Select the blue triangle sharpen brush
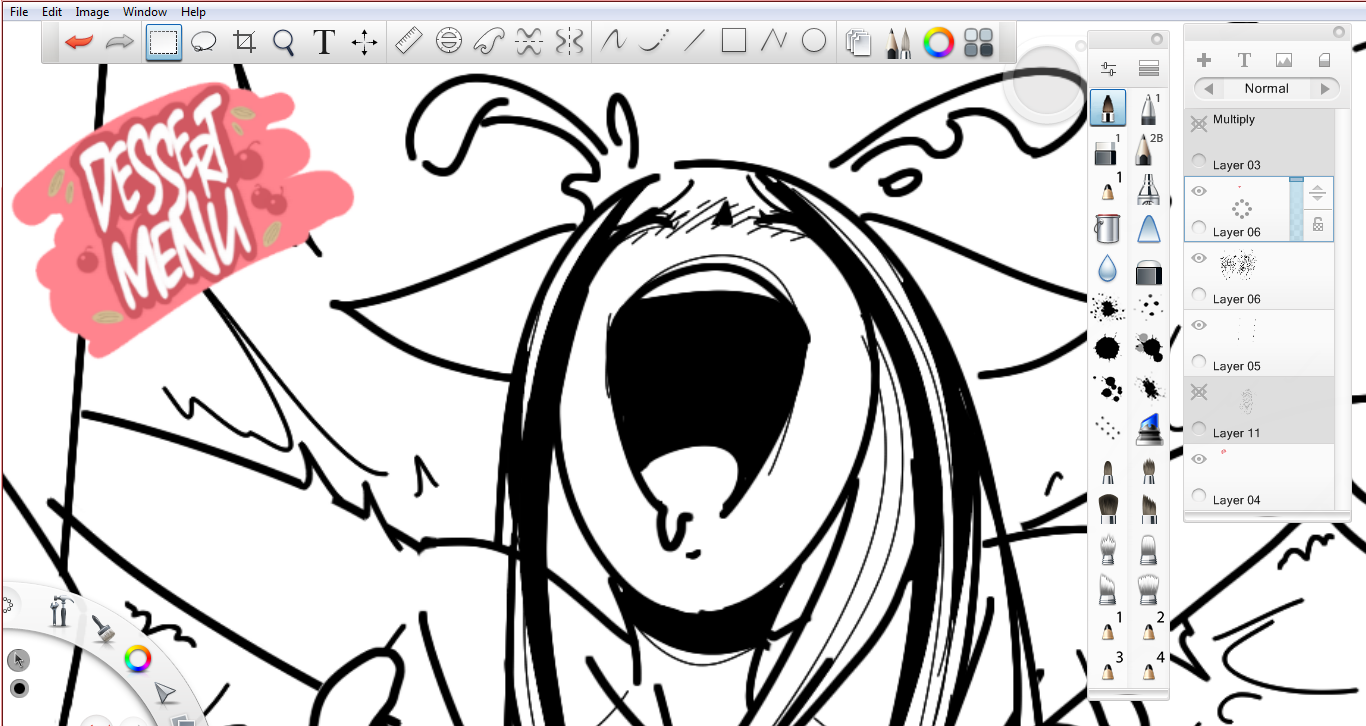 coord(1148,228)
